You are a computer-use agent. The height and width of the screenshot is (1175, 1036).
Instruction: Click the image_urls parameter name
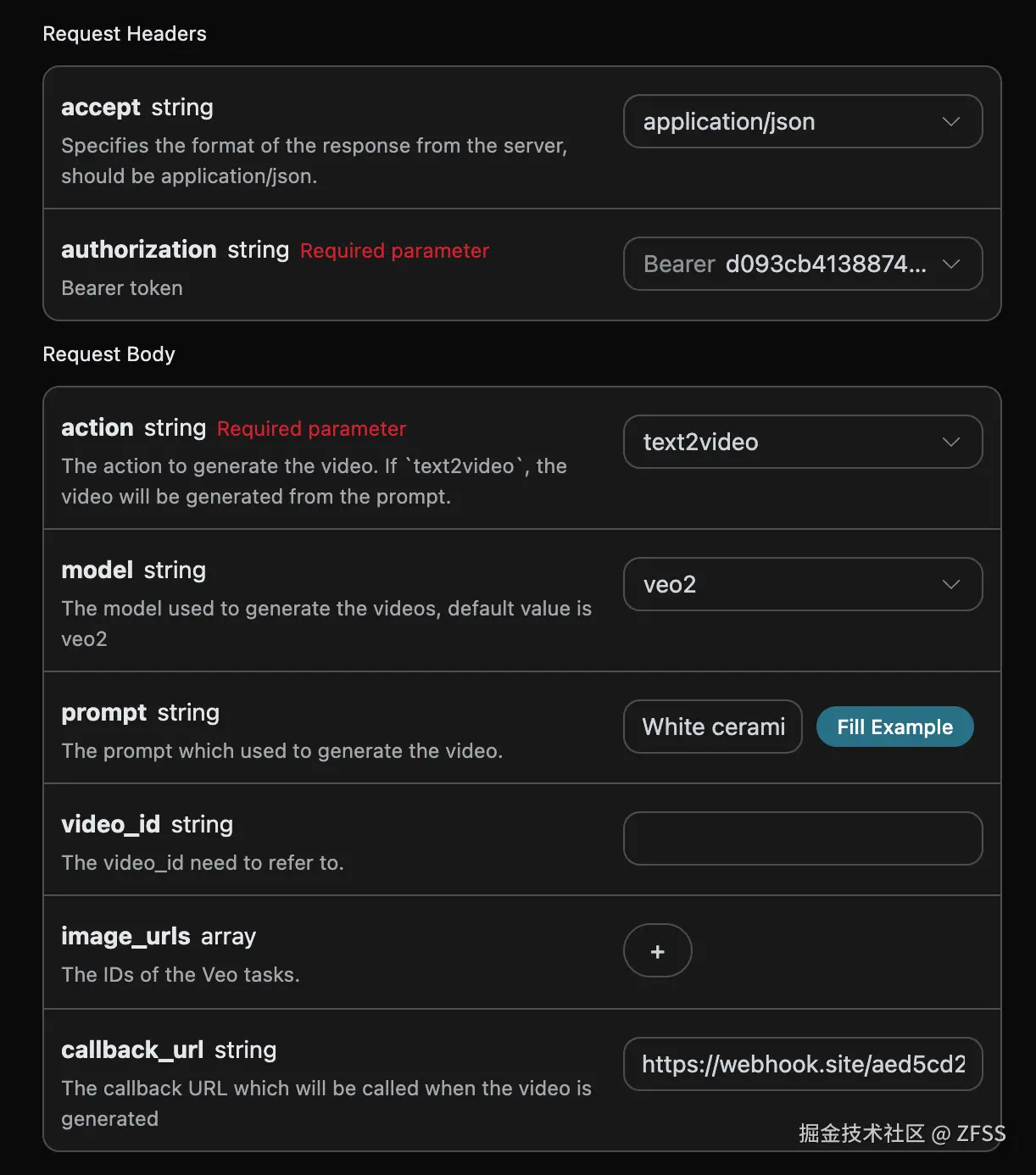pyautogui.click(x=125, y=937)
